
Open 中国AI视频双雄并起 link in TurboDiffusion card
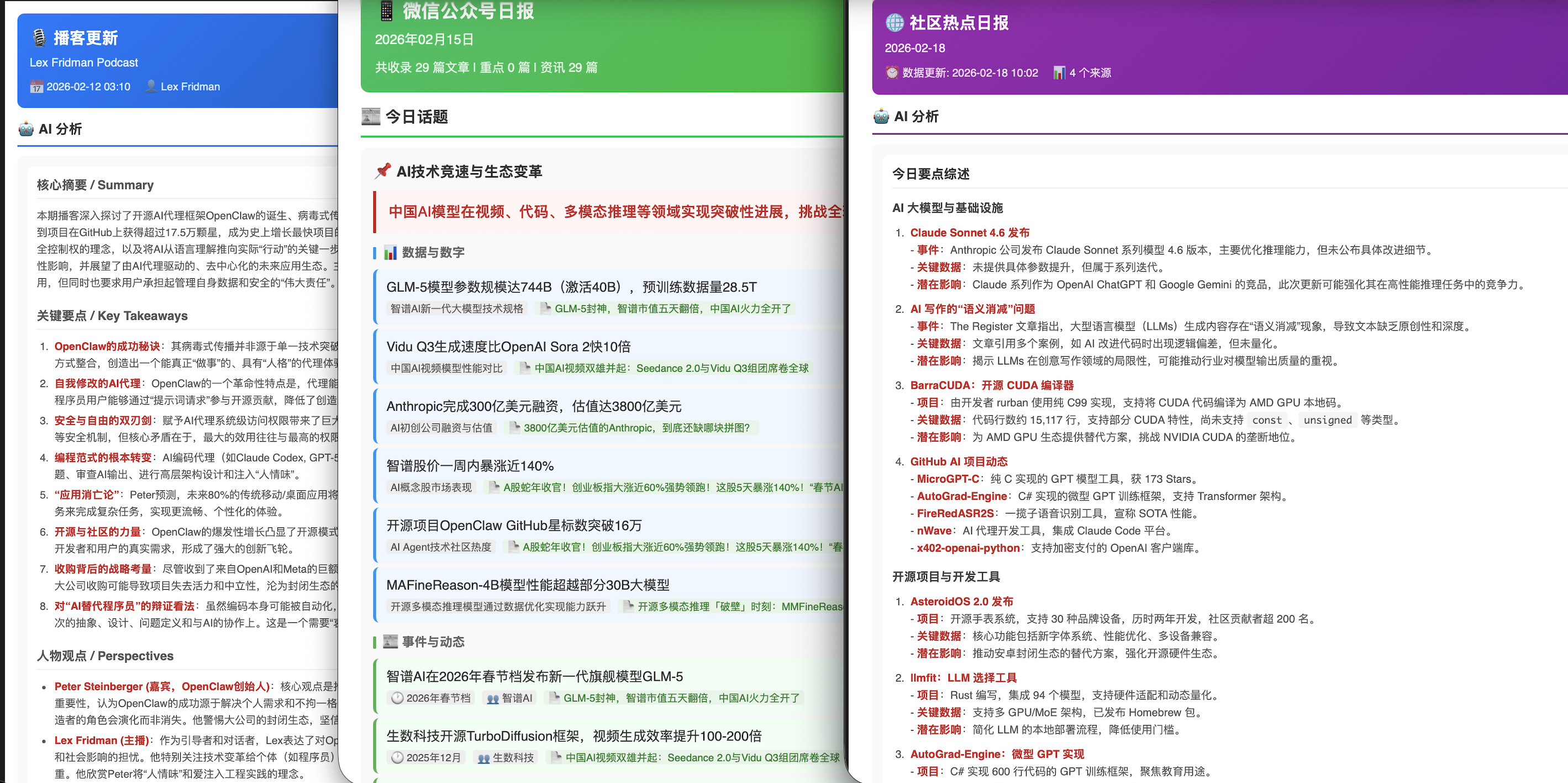point(702,758)
